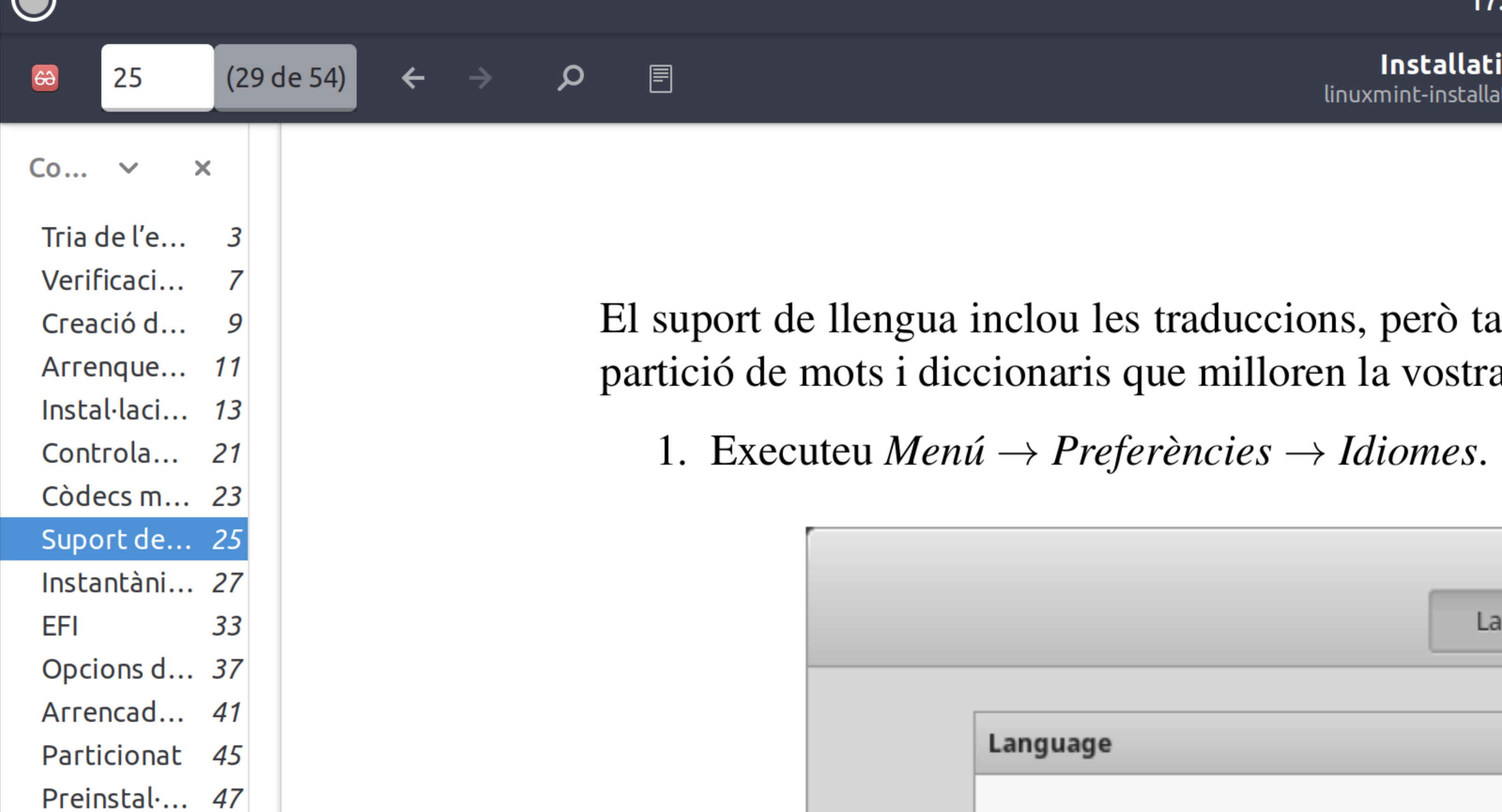Click the Language column header in the embedded image
Image resolution: width=1502 pixels, height=812 pixels.
click(1050, 743)
